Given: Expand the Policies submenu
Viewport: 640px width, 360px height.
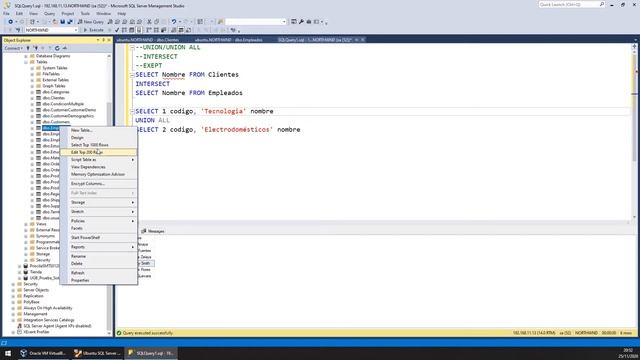Looking at the screenshot, I should tap(98, 221).
